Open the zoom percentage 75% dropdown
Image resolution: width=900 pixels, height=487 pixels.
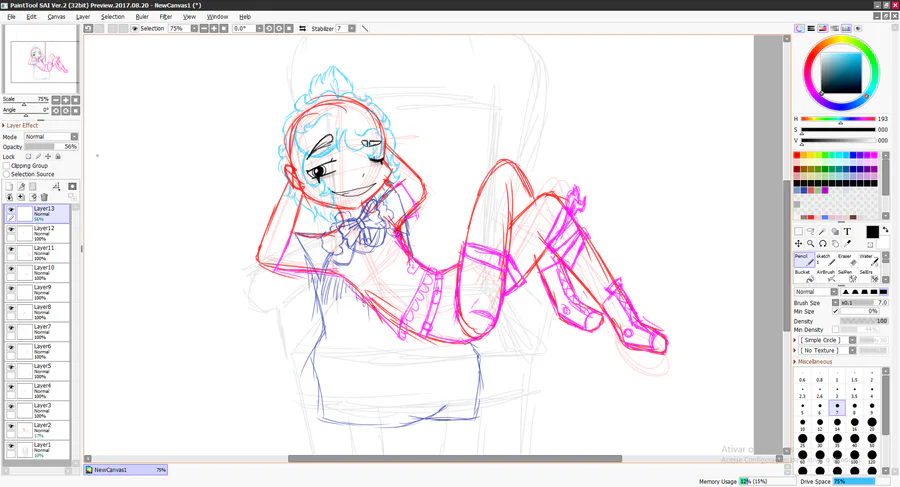click(x=194, y=28)
